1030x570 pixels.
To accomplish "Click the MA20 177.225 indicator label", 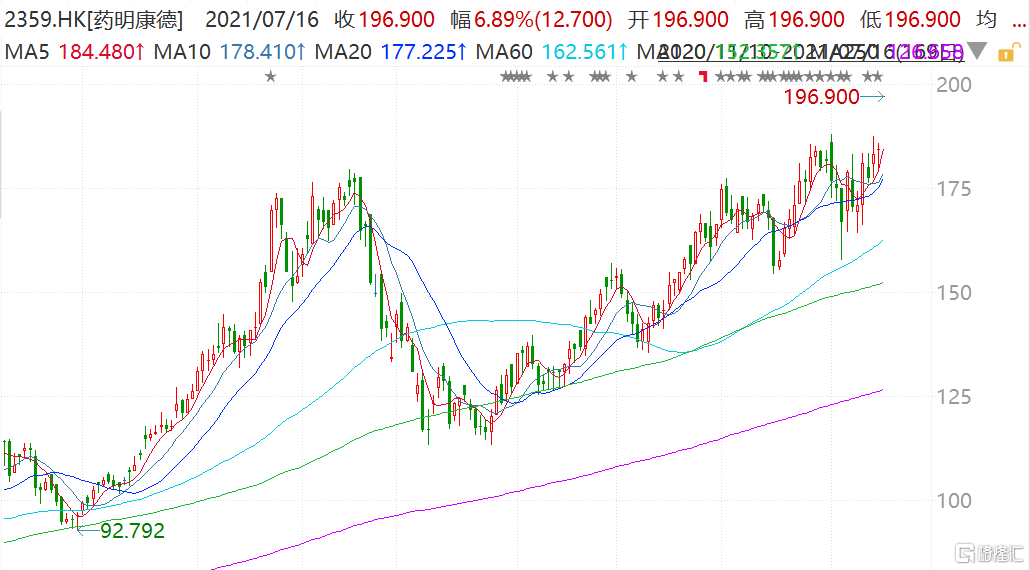I will 391,51.
